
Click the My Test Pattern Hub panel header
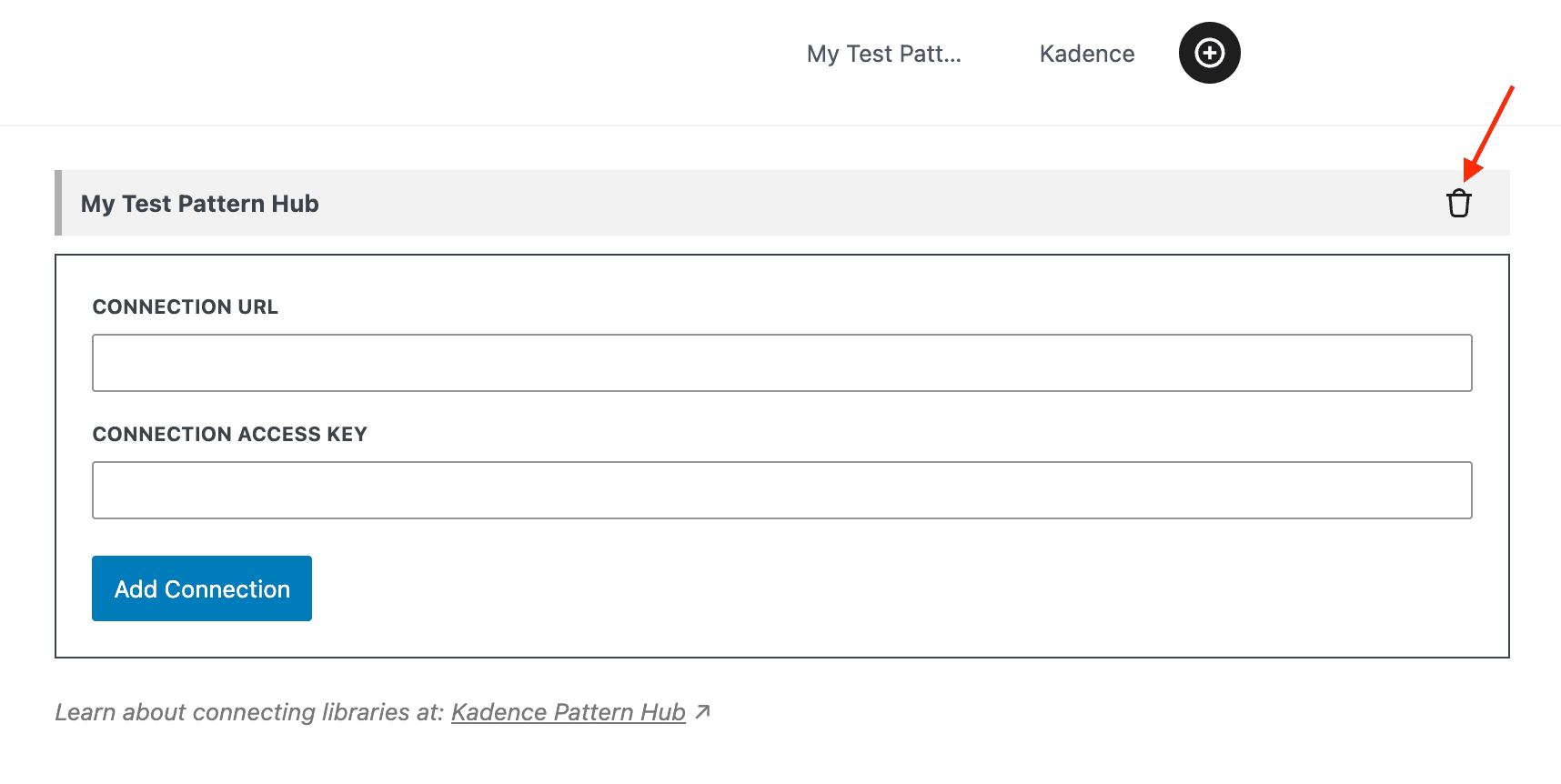[x=199, y=203]
